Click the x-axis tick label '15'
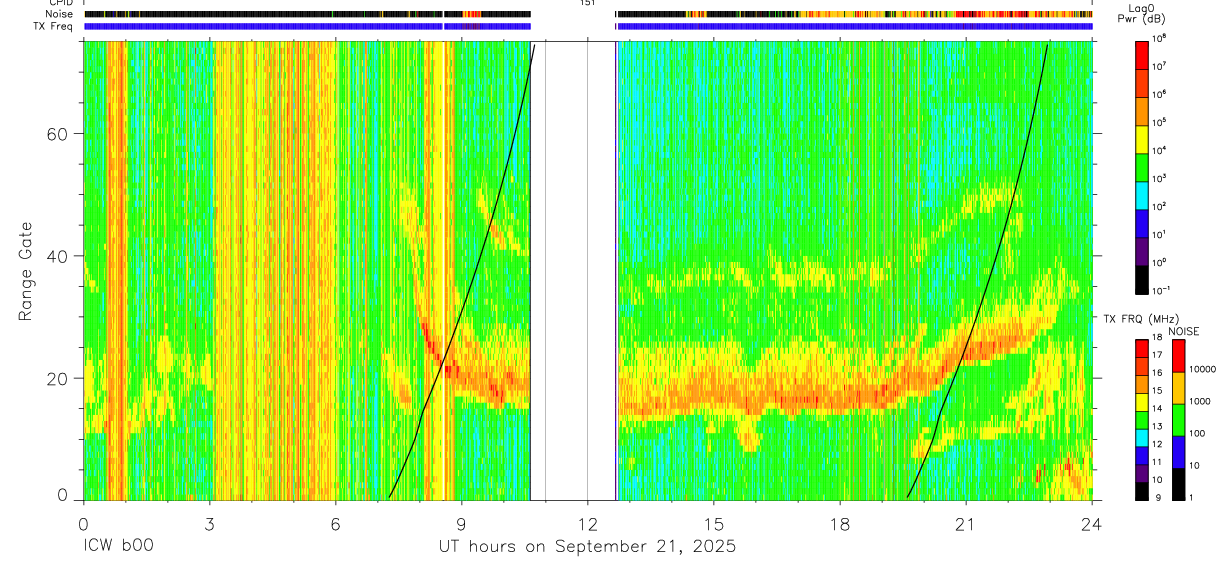Screen dimensions: 1228x567 (x=713, y=523)
